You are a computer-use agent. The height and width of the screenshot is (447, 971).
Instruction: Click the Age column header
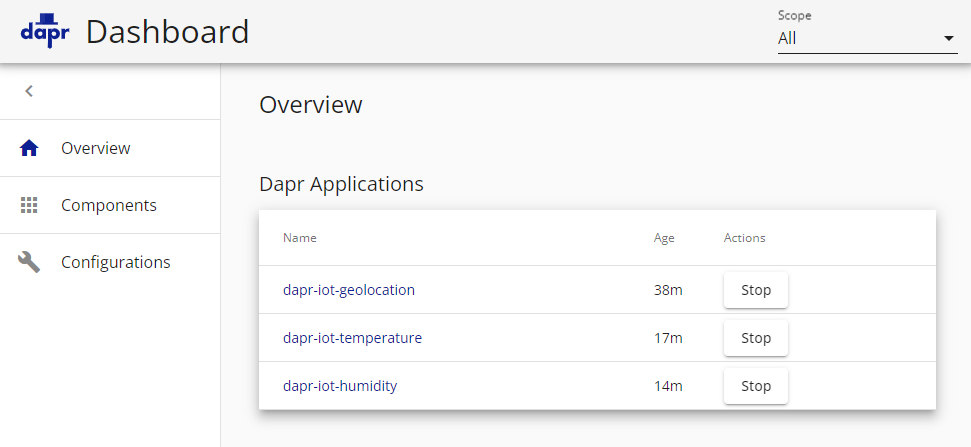(x=664, y=238)
